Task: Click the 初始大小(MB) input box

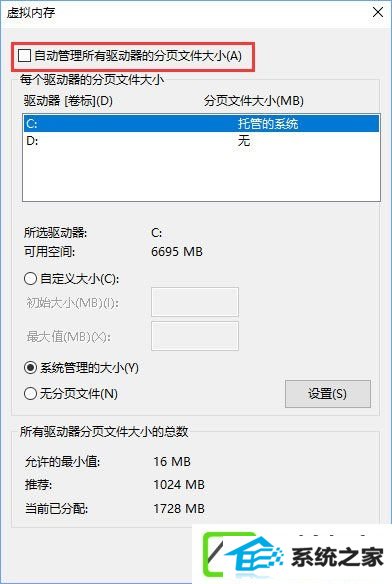Action: [x=195, y=302]
